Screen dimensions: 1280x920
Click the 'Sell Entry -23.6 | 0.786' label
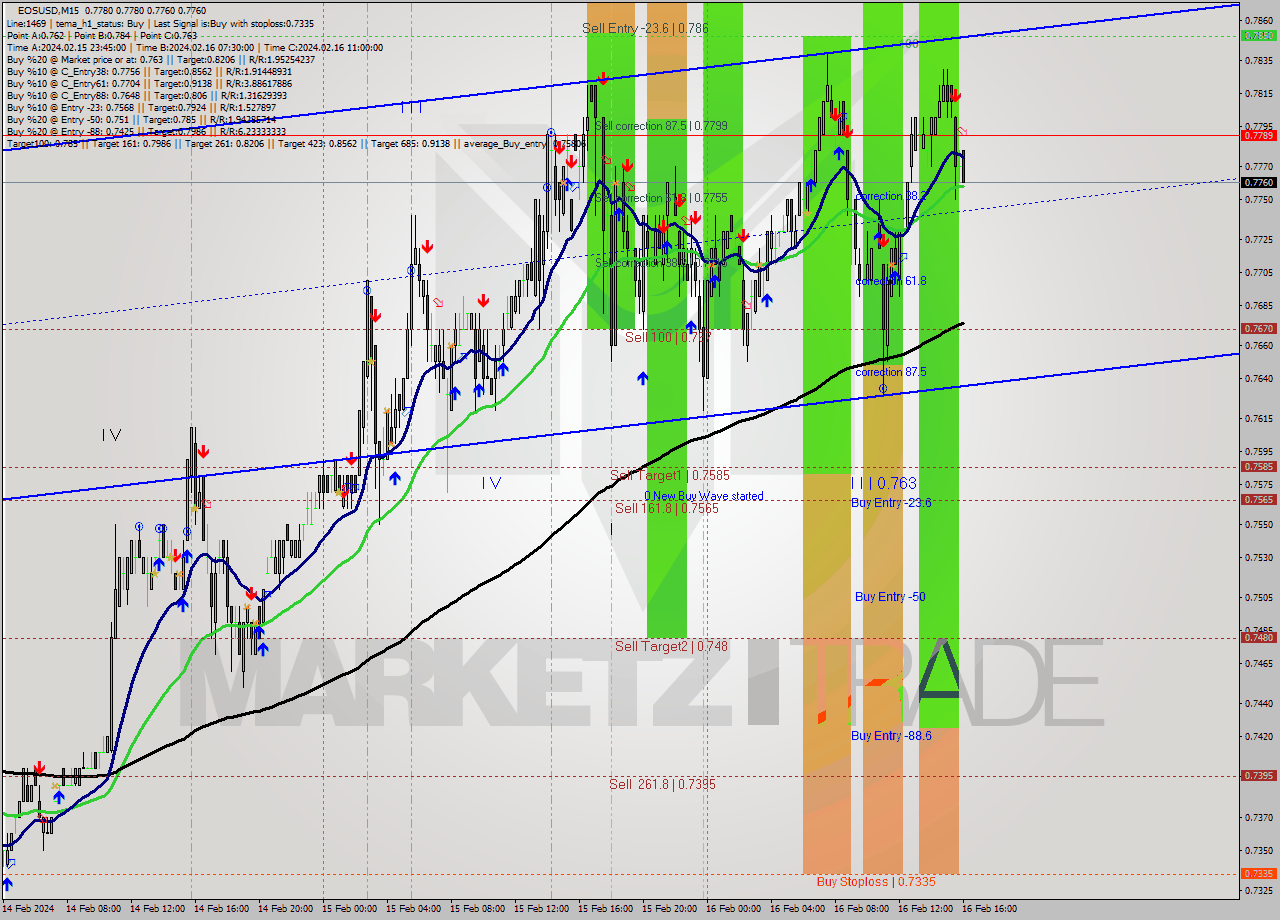pos(646,29)
